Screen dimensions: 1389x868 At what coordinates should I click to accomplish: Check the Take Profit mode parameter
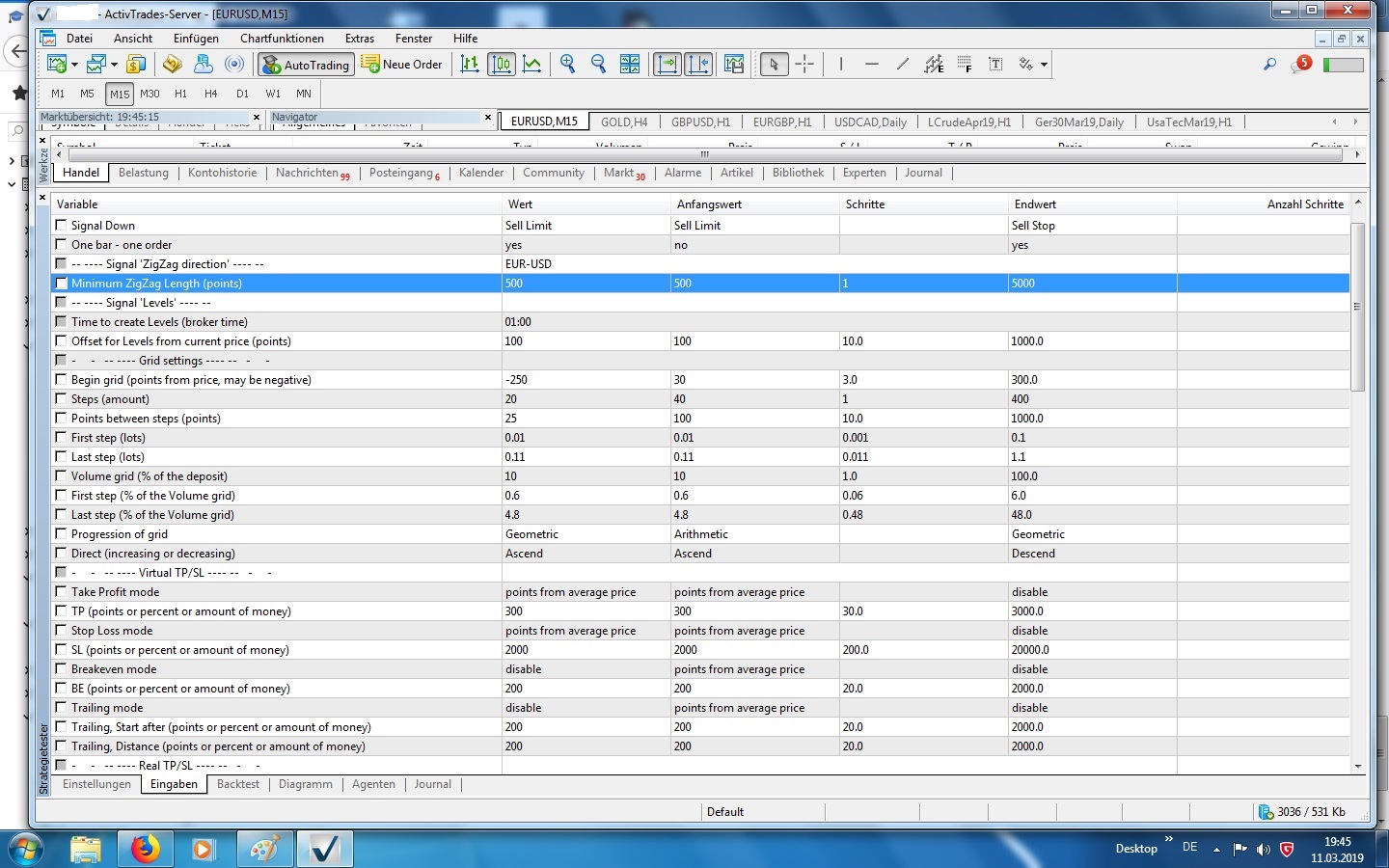[x=62, y=592]
